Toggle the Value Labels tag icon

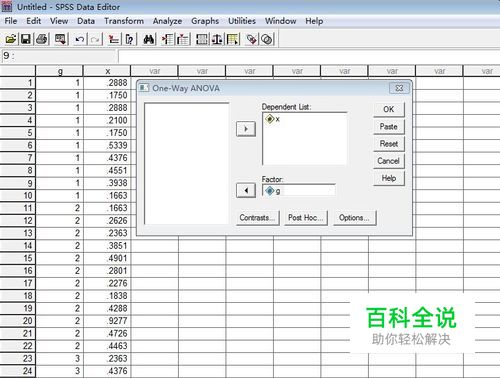251,39
